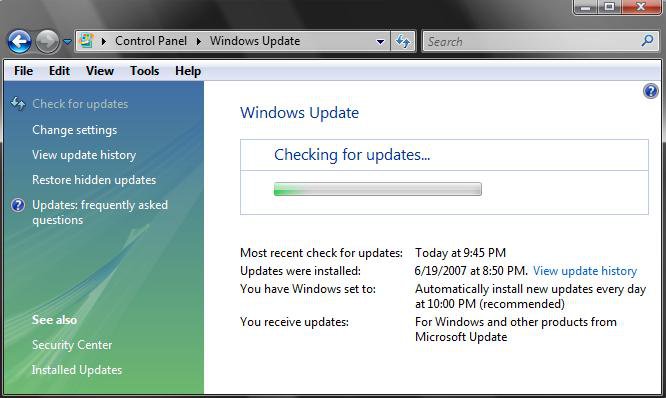Open the Help menu
Viewport: 666px width, 398px height.
coord(188,71)
